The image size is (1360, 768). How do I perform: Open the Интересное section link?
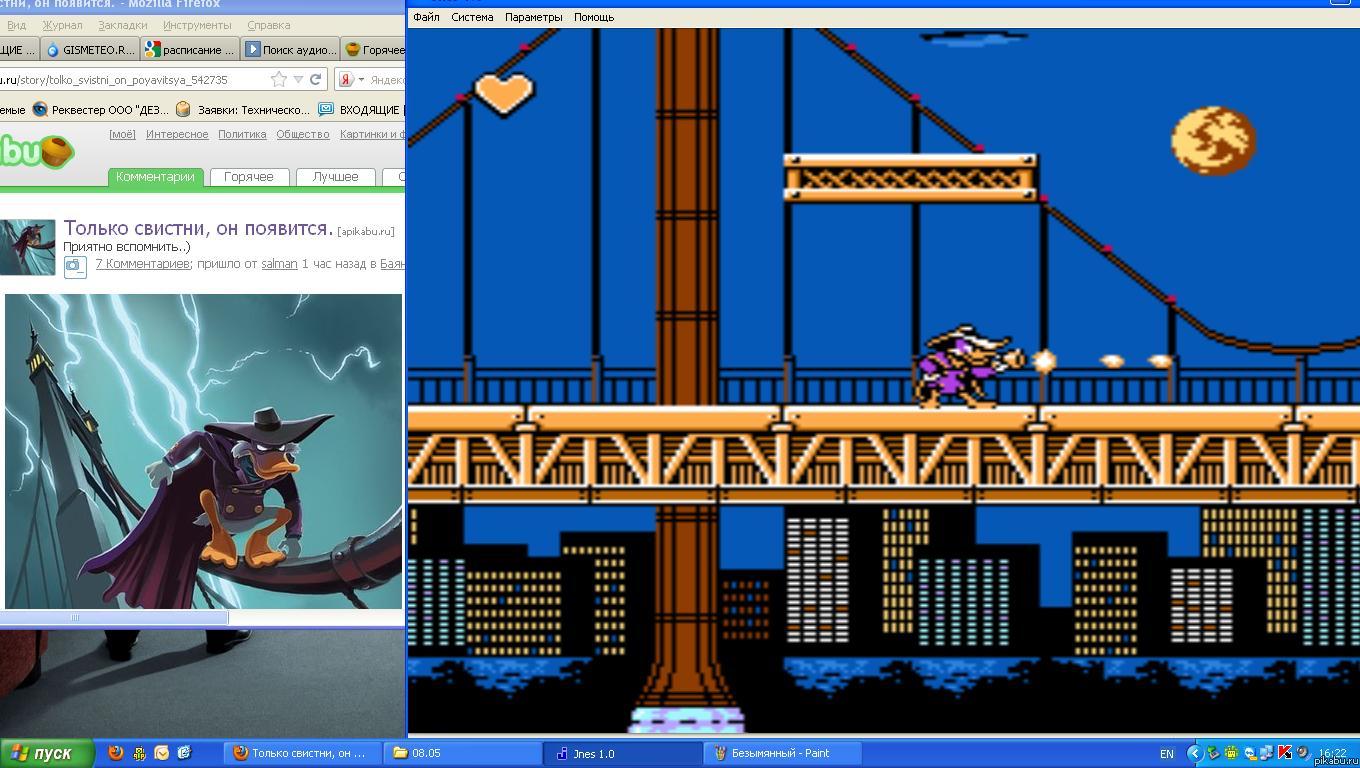(x=177, y=134)
